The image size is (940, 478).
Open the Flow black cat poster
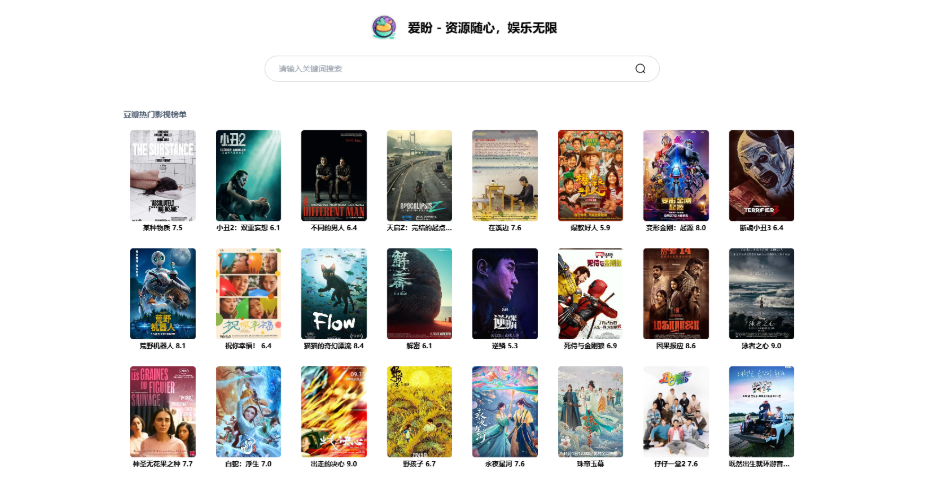[334, 294]
